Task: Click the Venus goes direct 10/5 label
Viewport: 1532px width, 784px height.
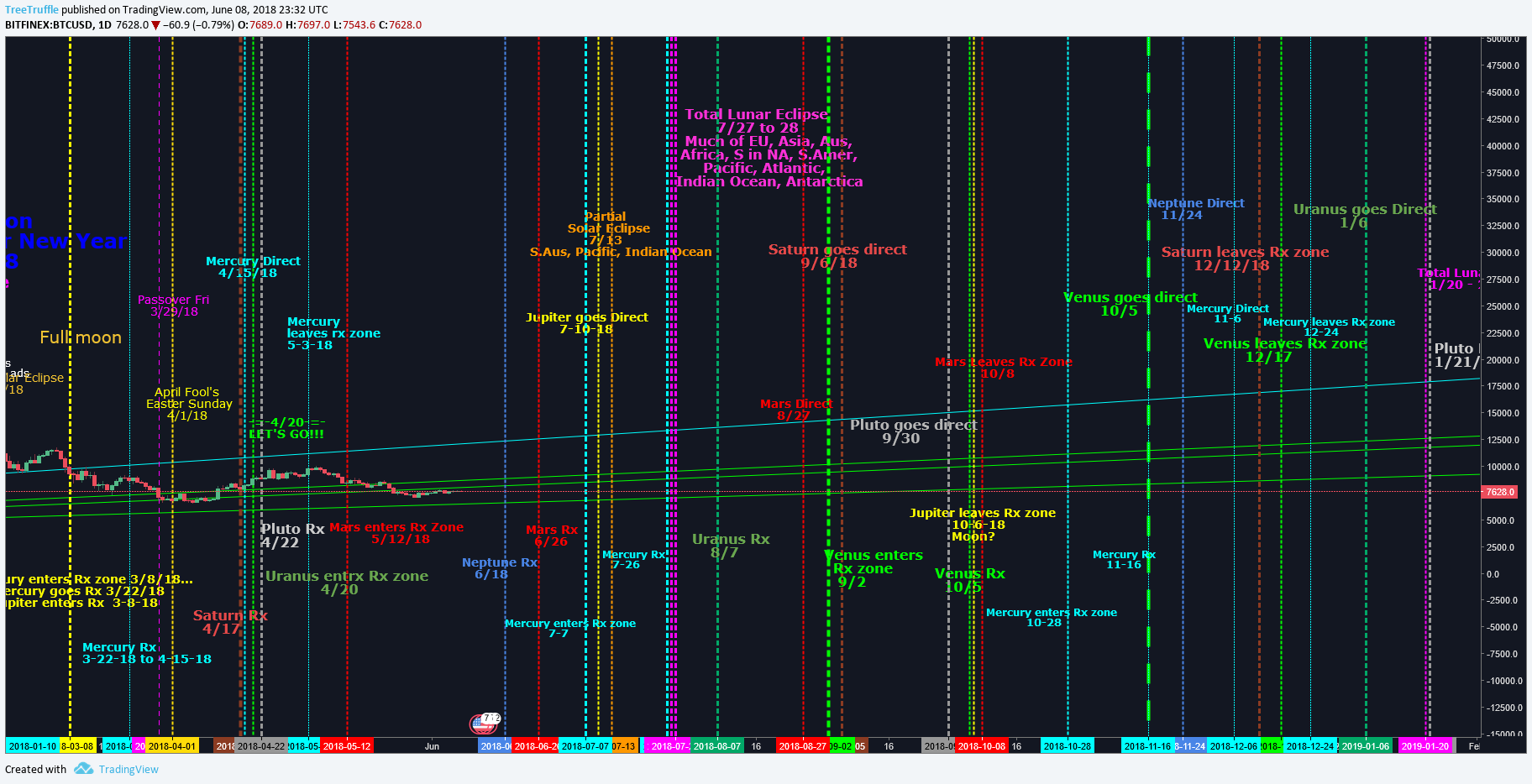Action: pos(1130,304)
